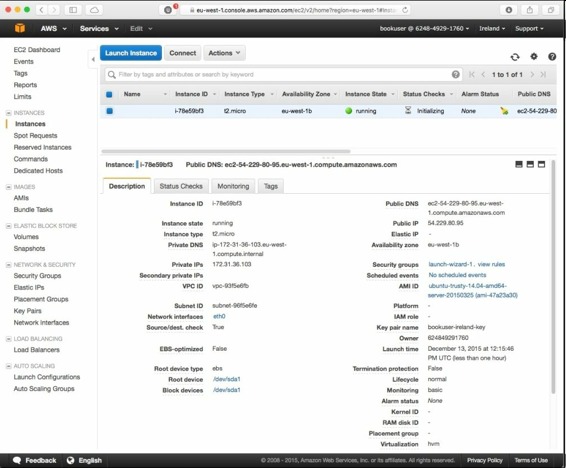Open the Services dropdown
This screenshot has width=566, height=468.
coord(99,29)
